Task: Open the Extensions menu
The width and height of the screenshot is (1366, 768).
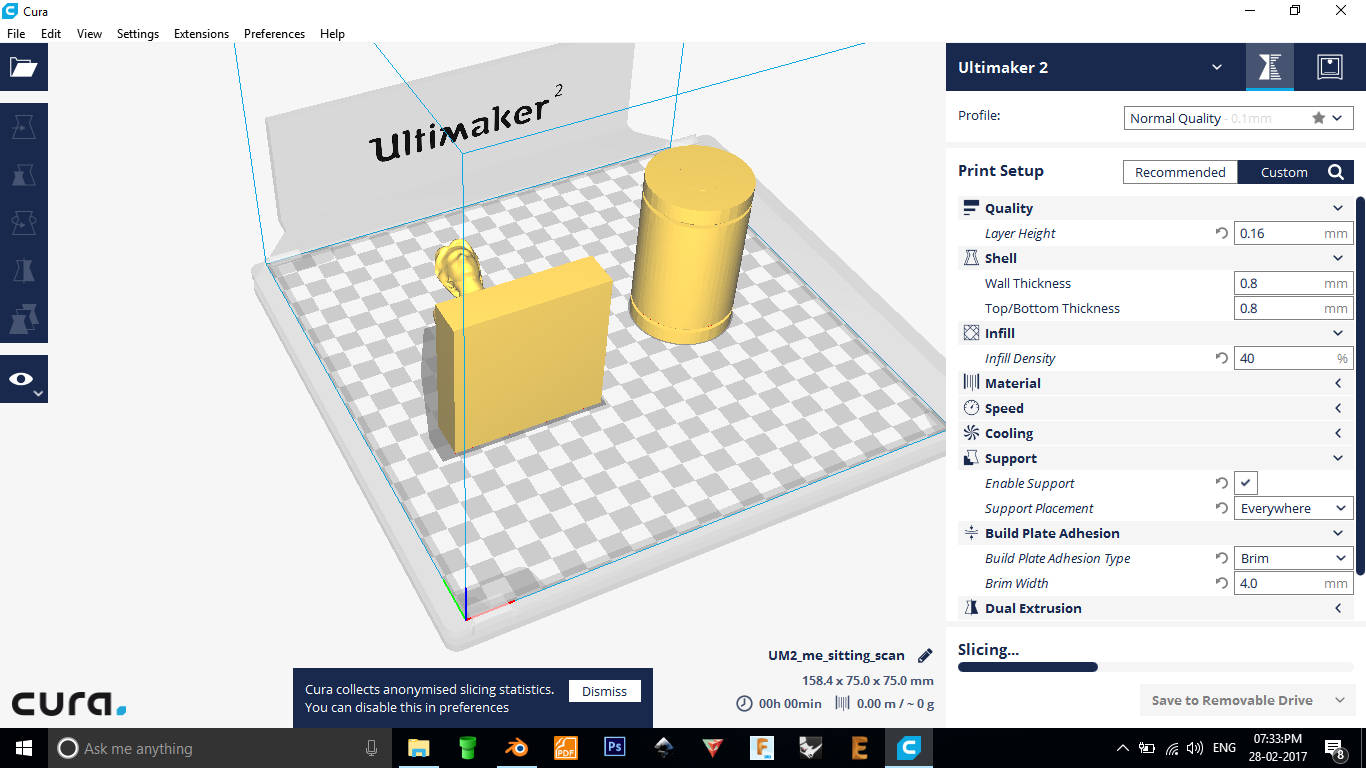Action: (x=201, y=33)
